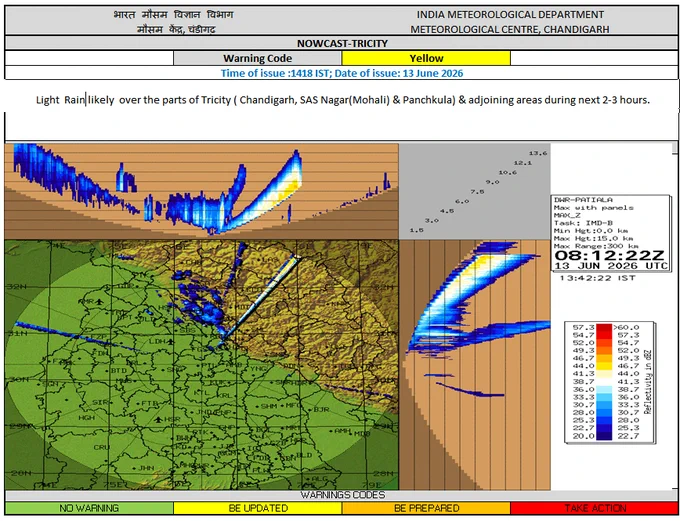Click the green NO WARNING legend bar

pos(89,508)
